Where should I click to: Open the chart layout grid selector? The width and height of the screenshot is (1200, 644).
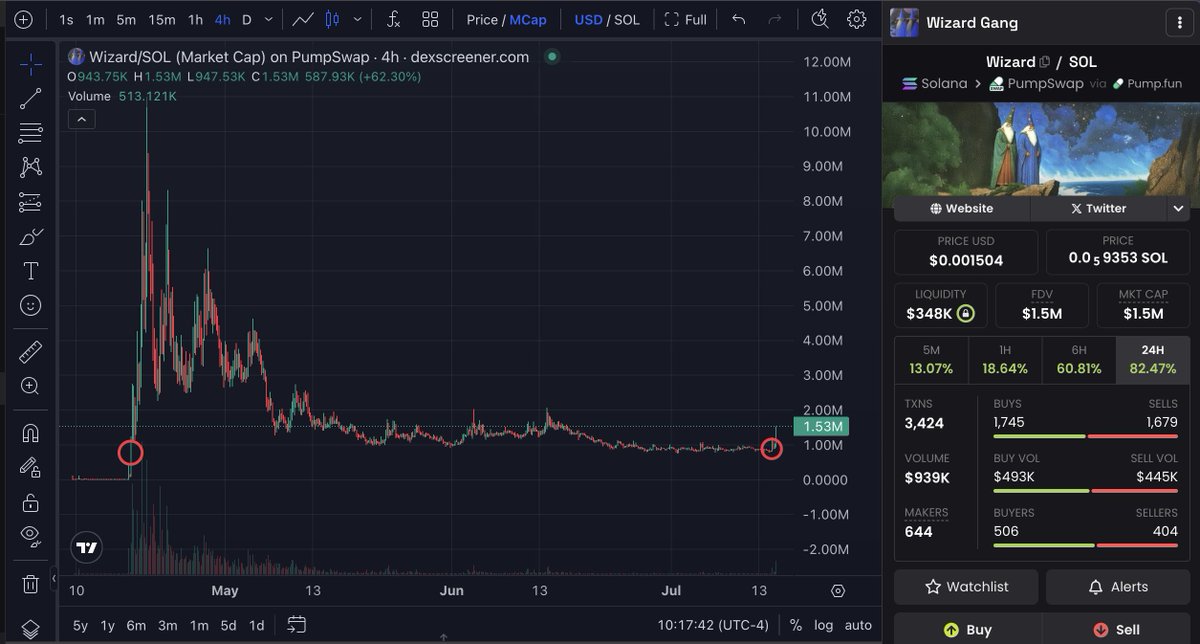coord(430,20)
